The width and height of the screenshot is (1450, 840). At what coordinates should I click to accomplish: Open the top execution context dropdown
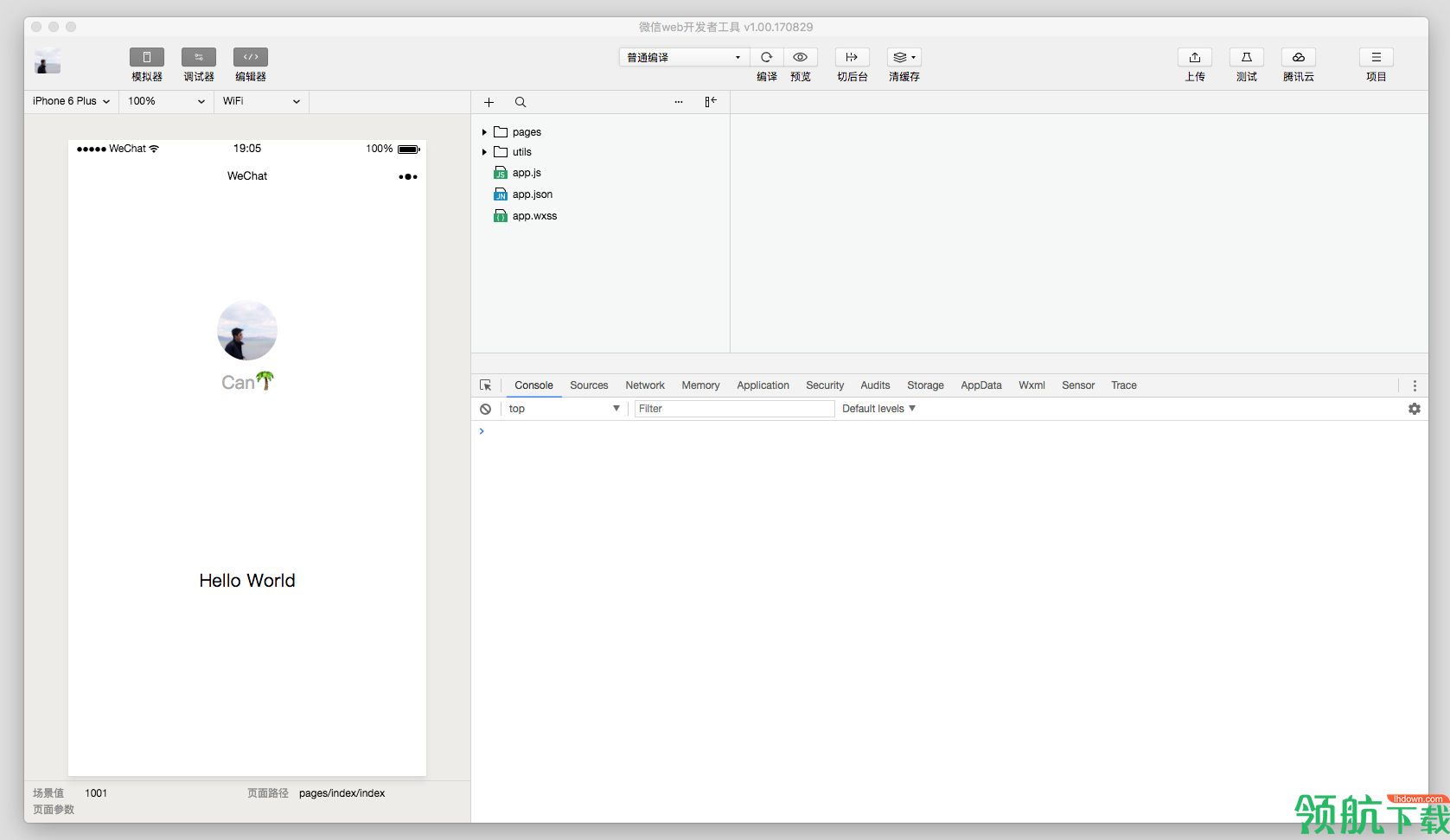point(564,409)
